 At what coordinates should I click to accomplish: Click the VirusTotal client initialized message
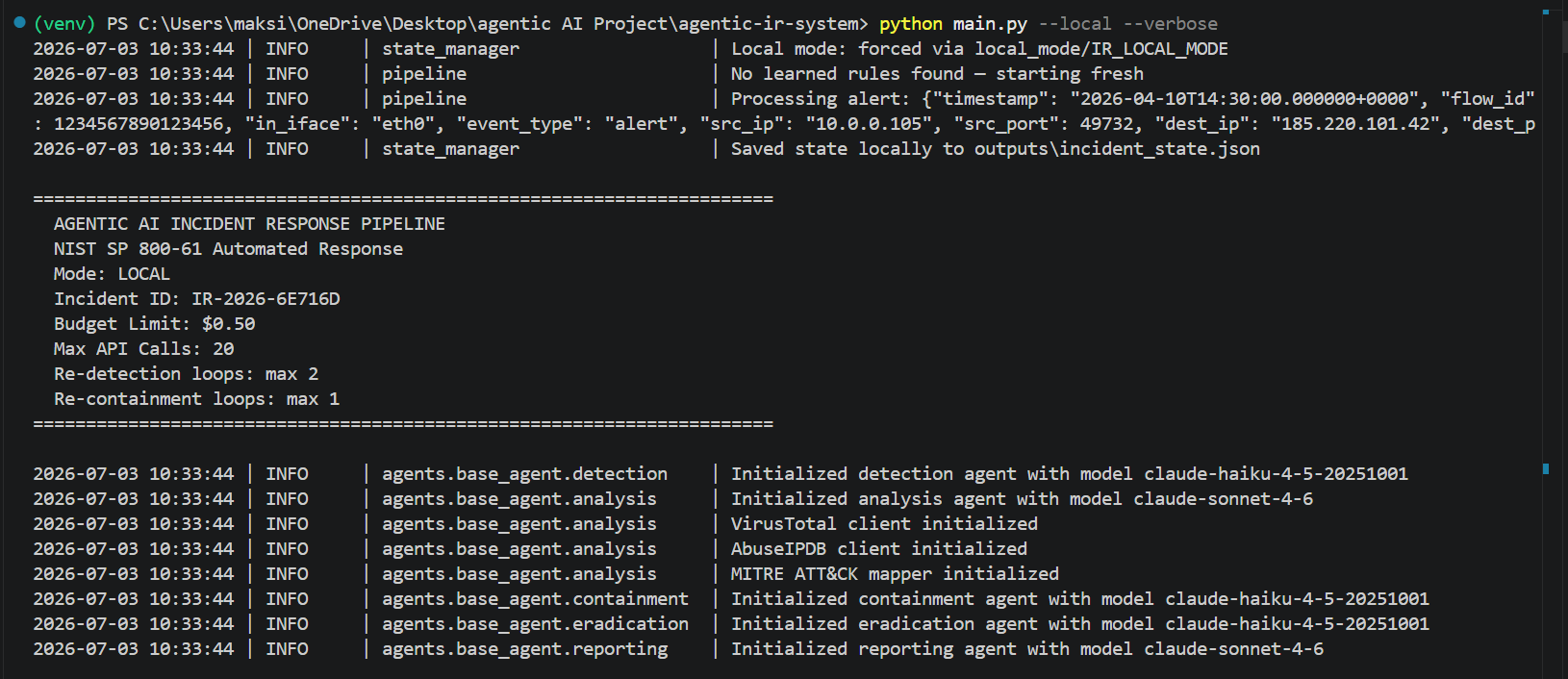coord(884,524)
